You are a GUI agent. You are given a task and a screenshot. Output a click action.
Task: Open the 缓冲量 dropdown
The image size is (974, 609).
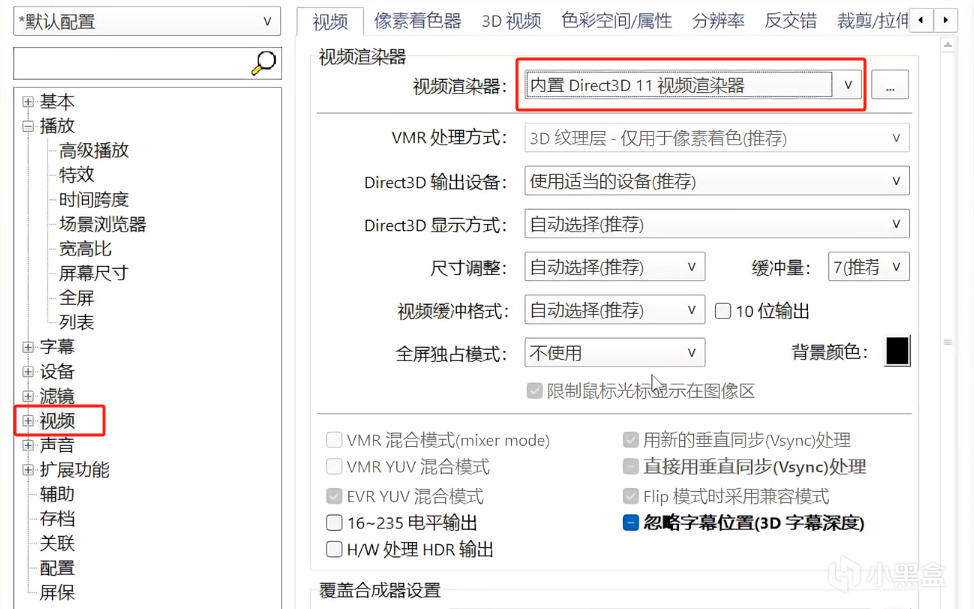coord(868,267)
